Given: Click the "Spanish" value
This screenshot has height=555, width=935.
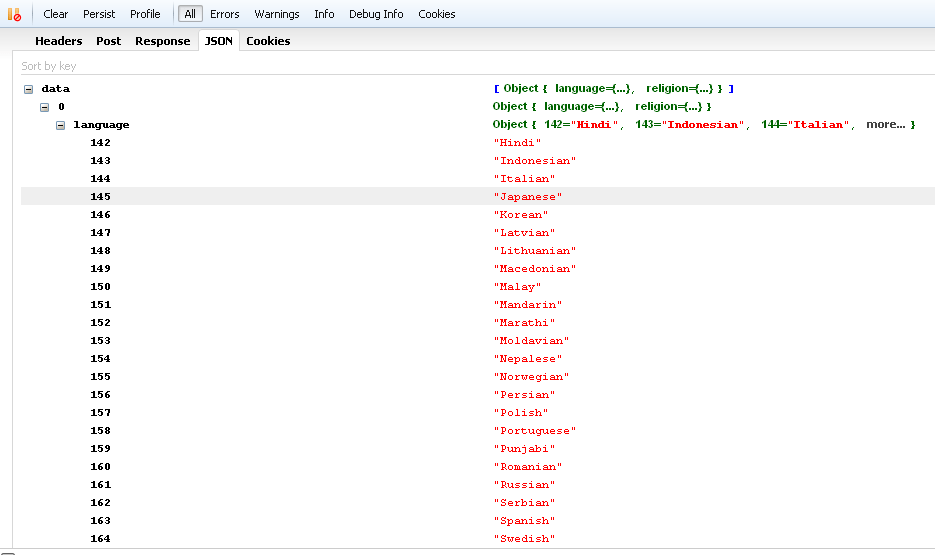Looking at the screenshot, I should coord(524,520).
